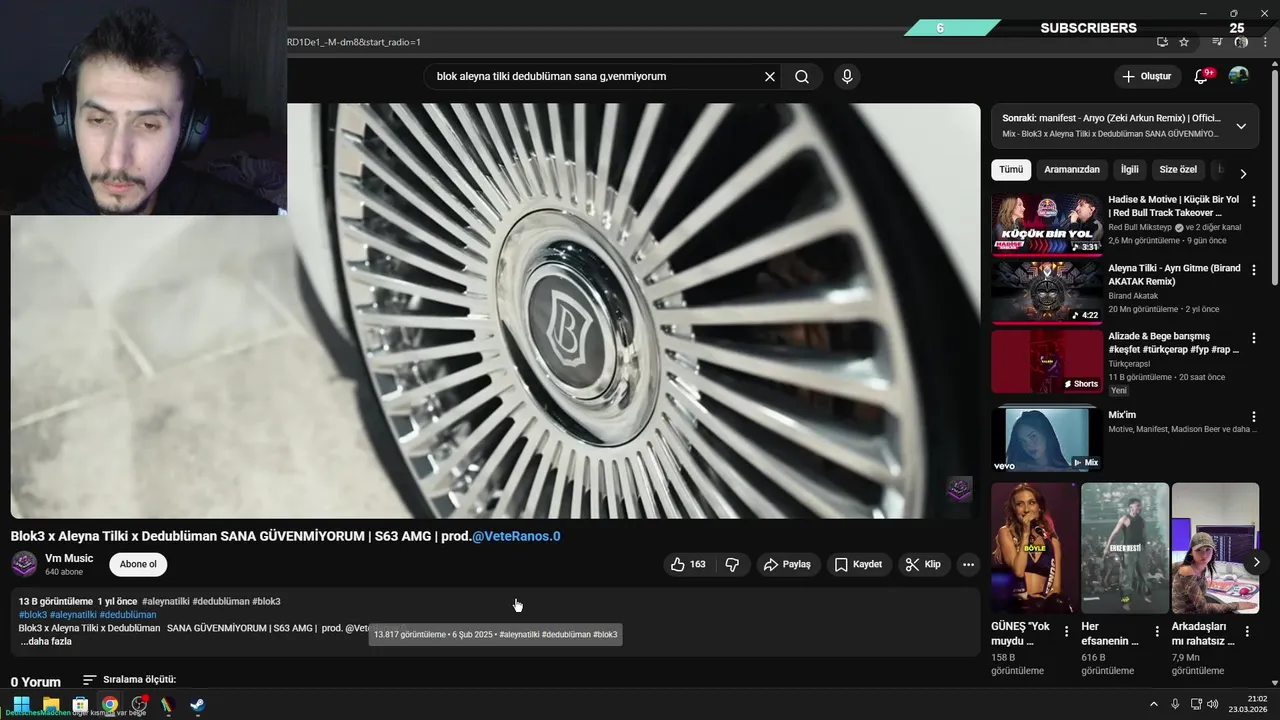This screenshot has height=720, width=1280.
Task: Click the Oluştur create button
Action: click(x=1146, y=77)
